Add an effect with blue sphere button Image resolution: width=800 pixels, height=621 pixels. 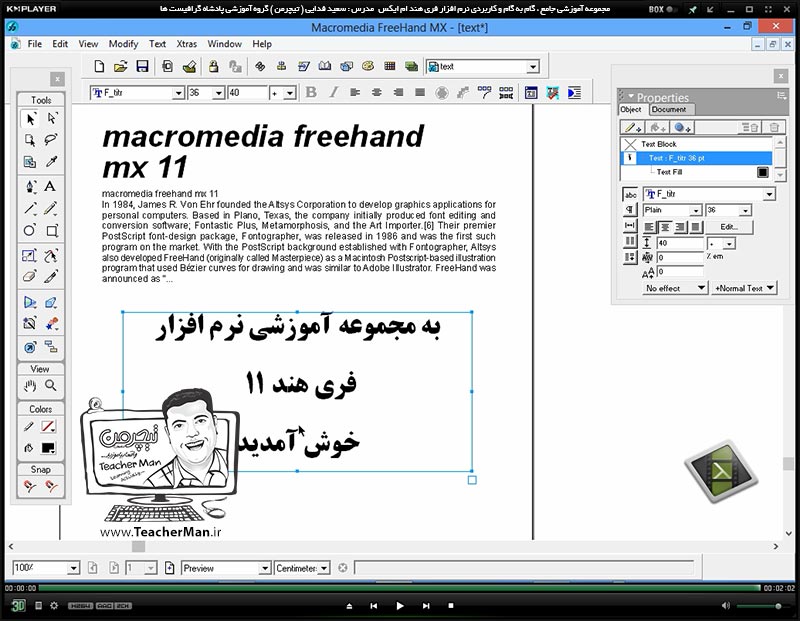[681, 128]
